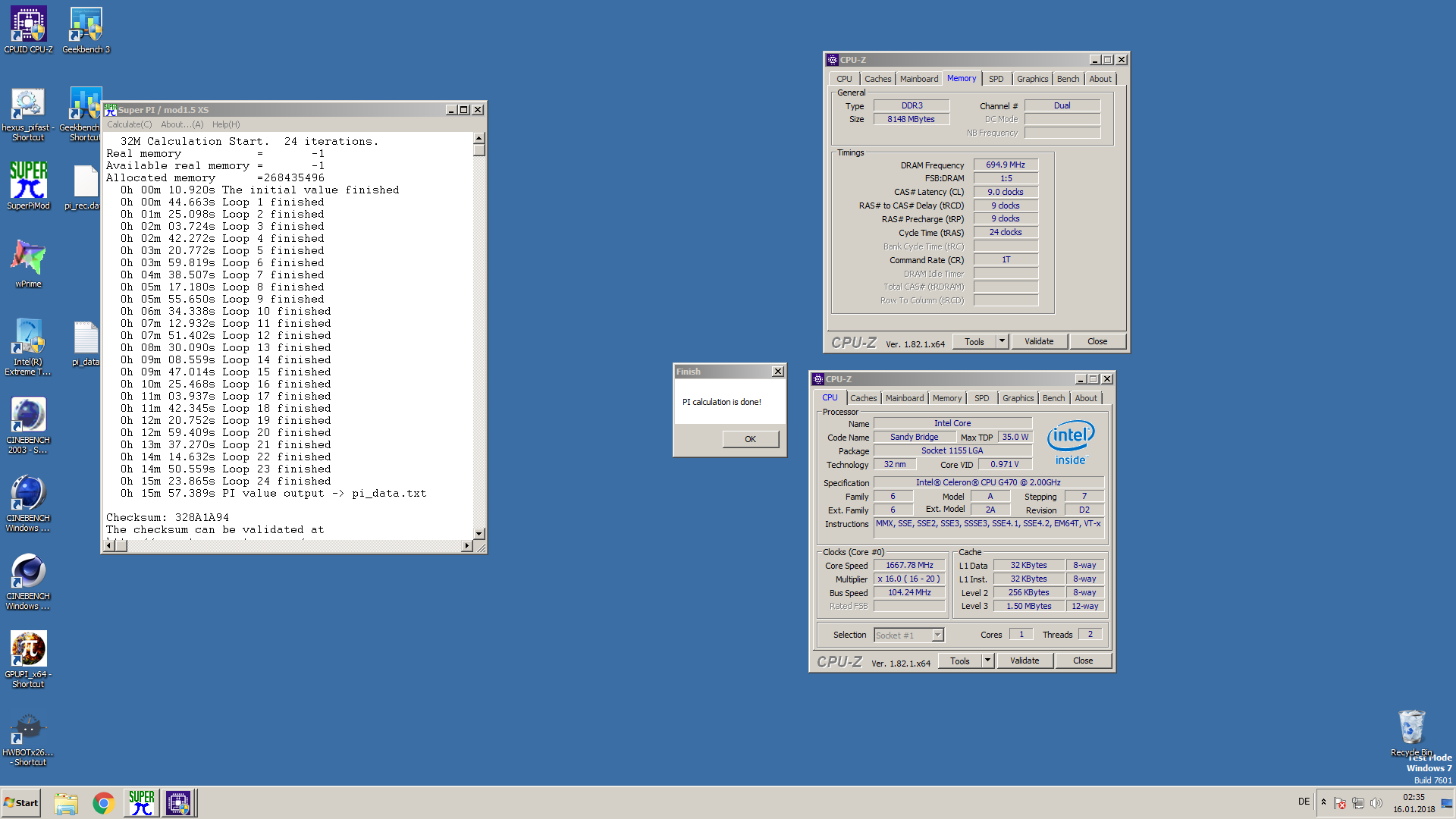Image resolution: width=1456 pixels, height=819 pixels.
Task: Click Close button in upper CPU-Z window
Action: (1097, 341)
